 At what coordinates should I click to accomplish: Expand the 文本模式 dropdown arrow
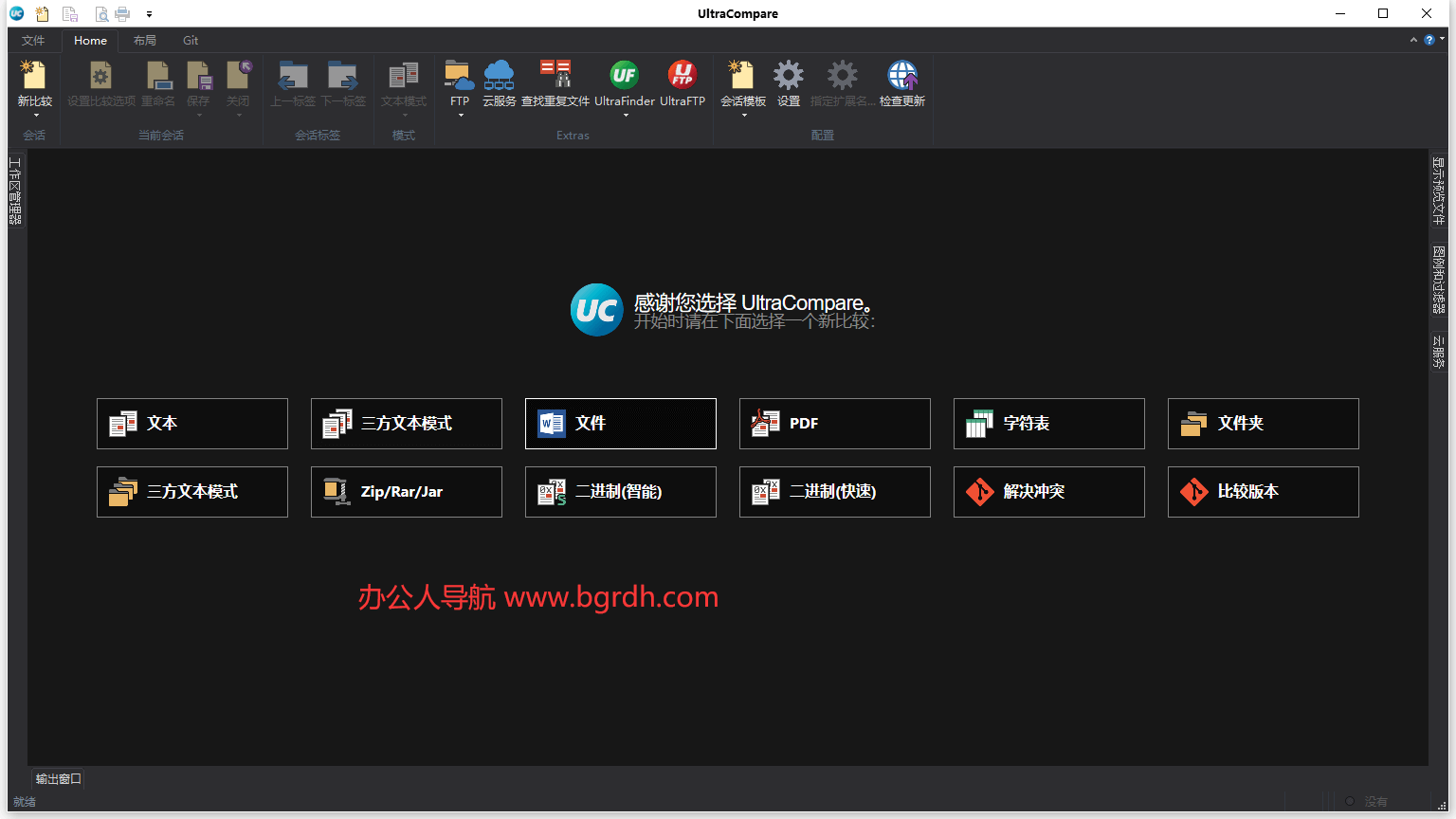point(405,116)
